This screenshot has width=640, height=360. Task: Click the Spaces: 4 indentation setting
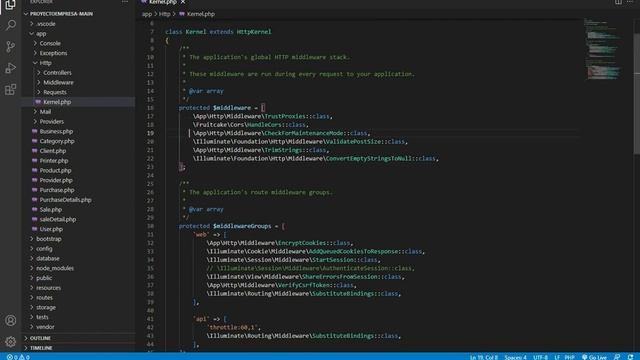click(516, 357)
